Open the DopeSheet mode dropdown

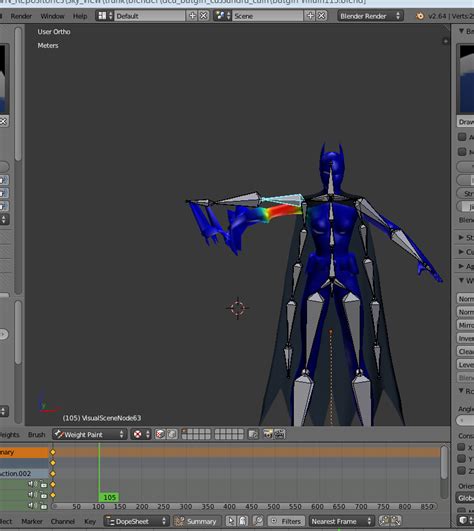point(136,521)
